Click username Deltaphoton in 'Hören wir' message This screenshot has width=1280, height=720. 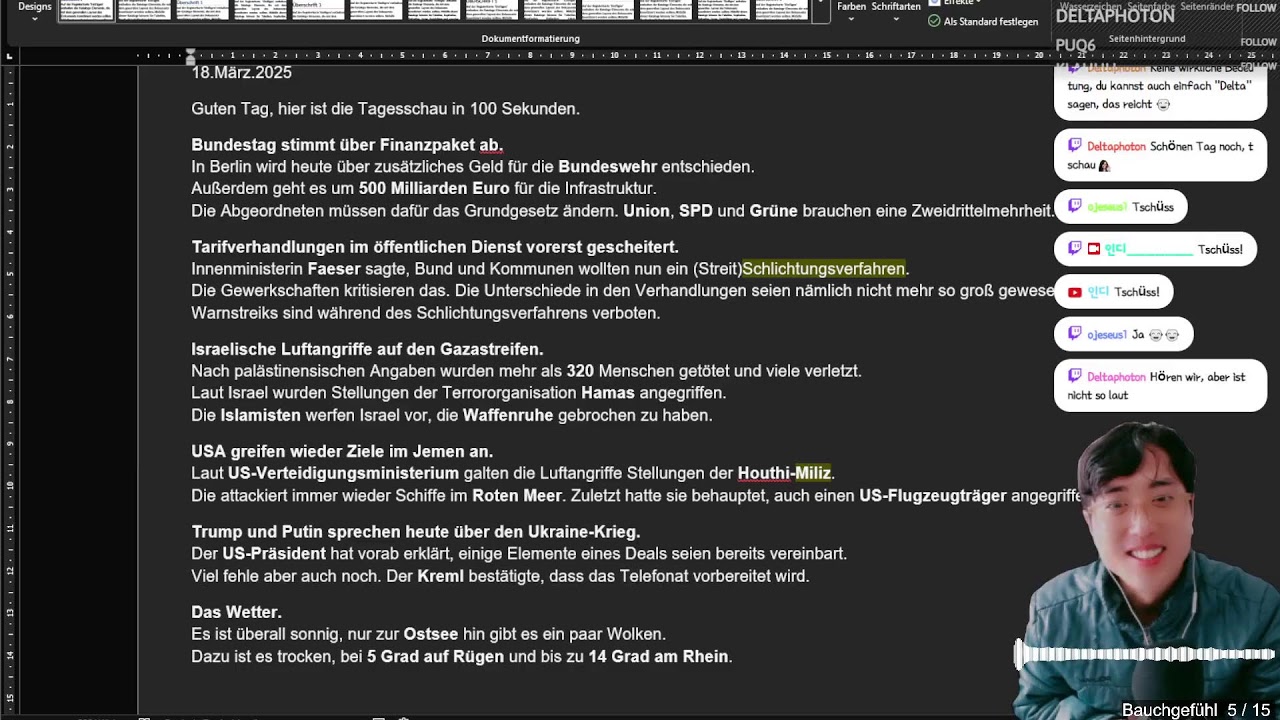[x=1116, y=377]
